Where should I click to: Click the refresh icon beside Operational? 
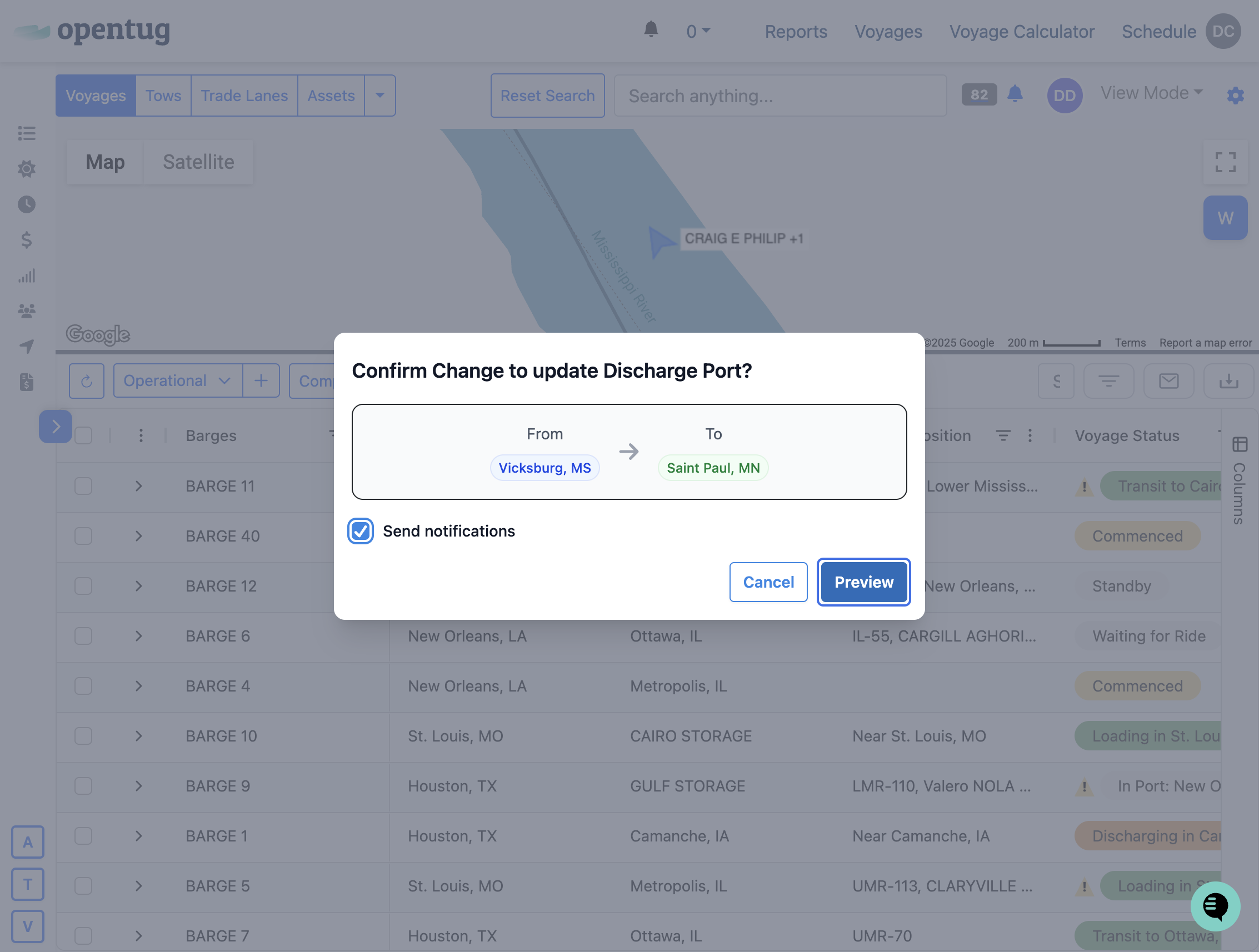point(87,380)
